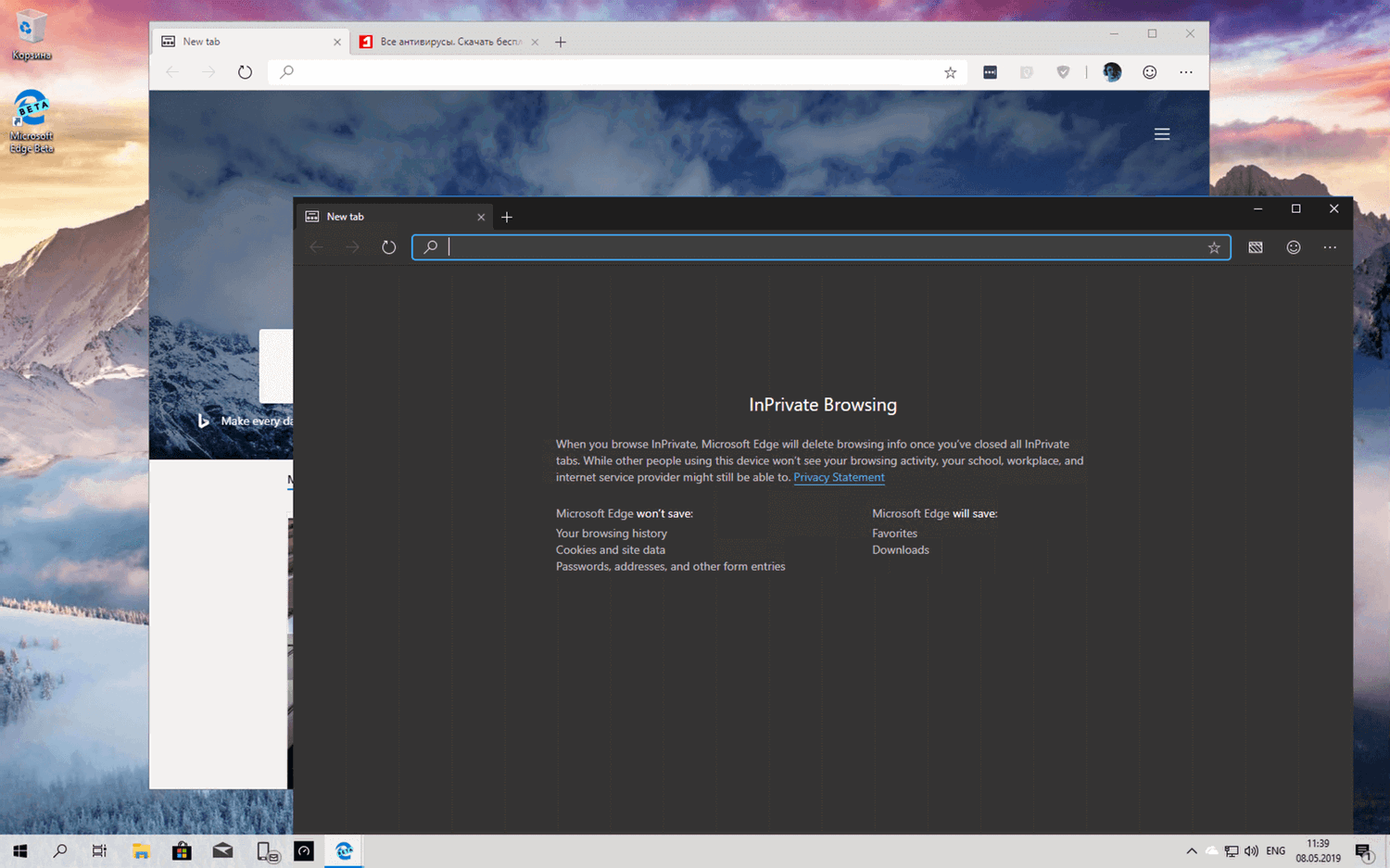Switch input language via the ENG indicator
This screenshot has height=868, width=1390.
click(x=1276, y=851)
